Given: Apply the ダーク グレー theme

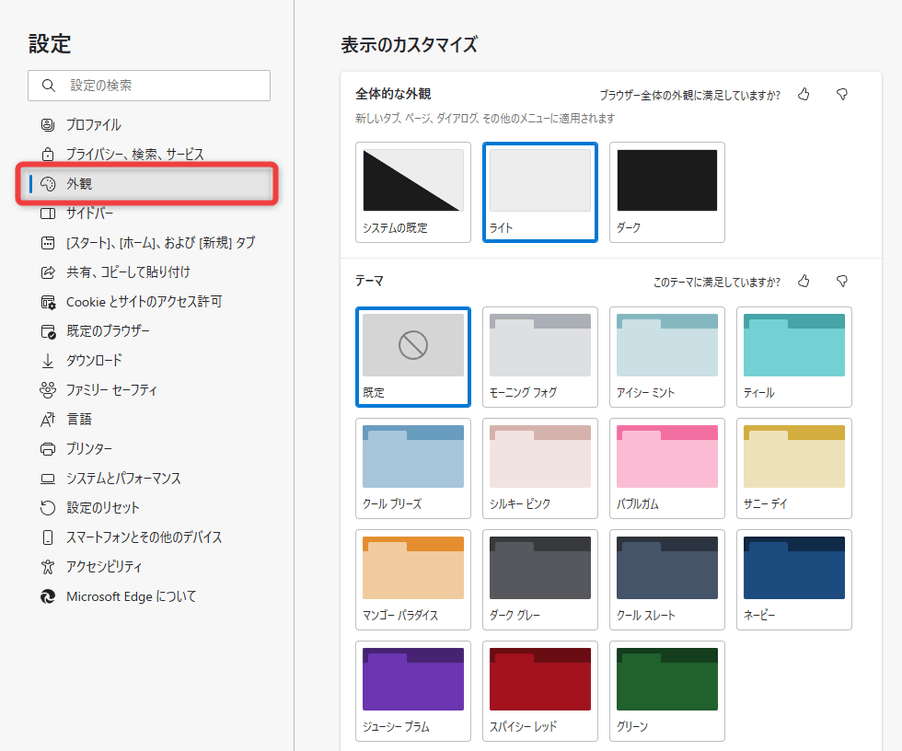Looking at the screenshot, I should [540, 580].
